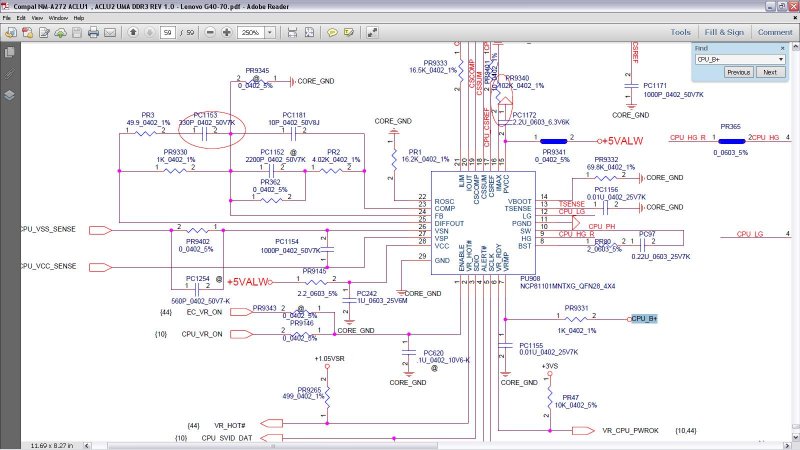This screenshot has width=800, height=450.
Task: Click the Create PDF online icon
Action: [x=28, y=32]
